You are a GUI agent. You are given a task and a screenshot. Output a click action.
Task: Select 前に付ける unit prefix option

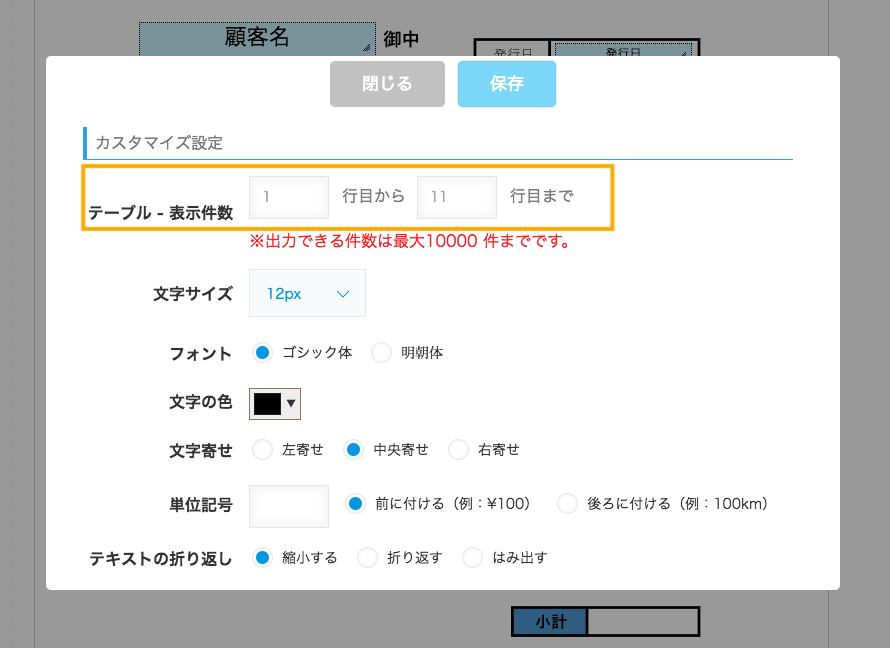[356, 504]
